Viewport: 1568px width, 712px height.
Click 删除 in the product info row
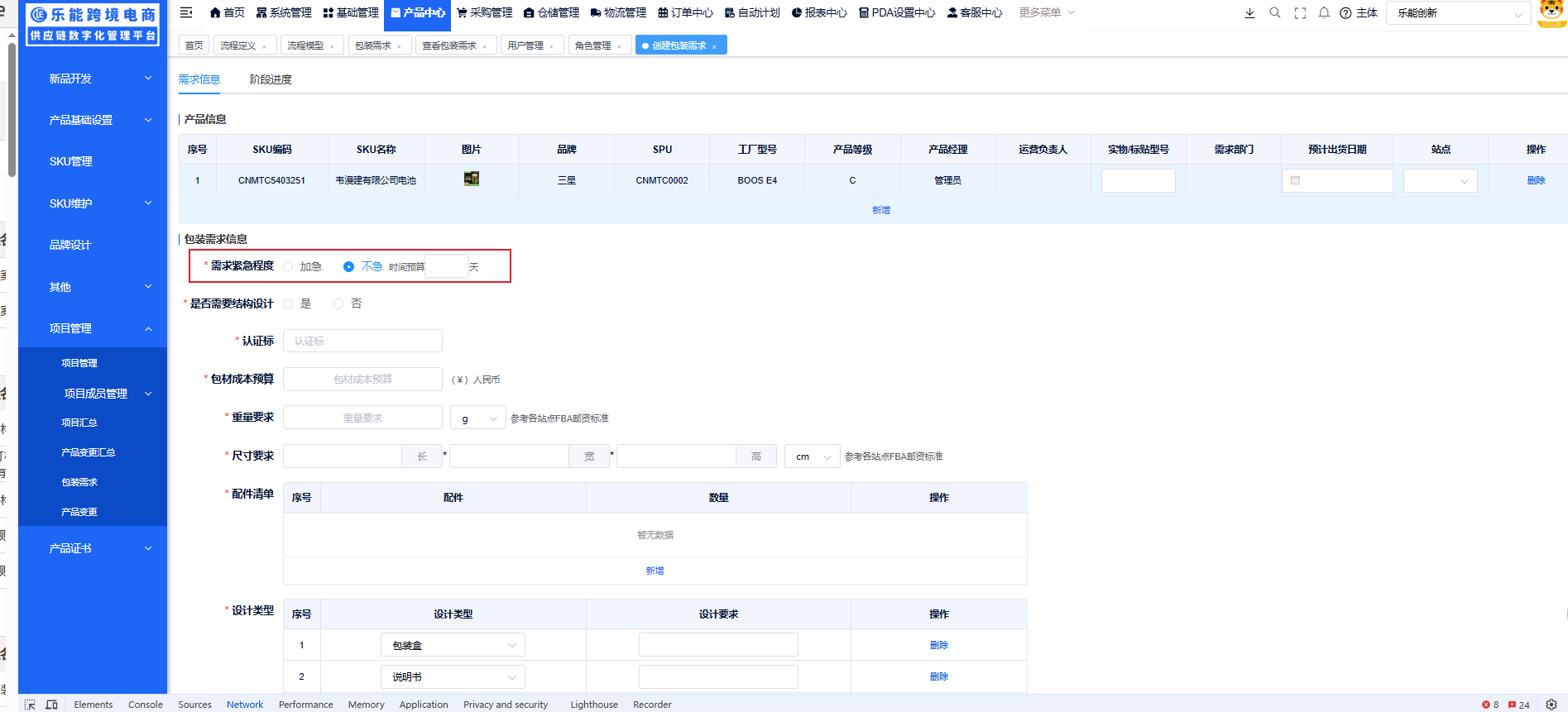pos(1536,180)
